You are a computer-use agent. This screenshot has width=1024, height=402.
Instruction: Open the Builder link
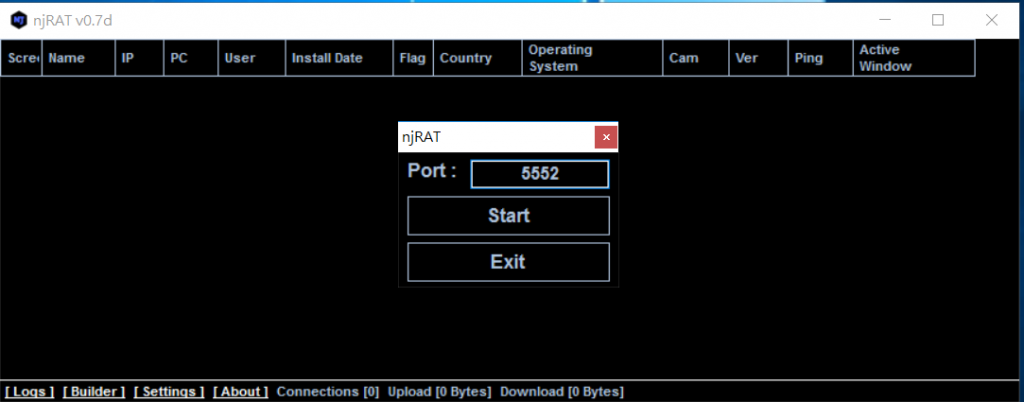pyautogui.click(x=94, y=392)
